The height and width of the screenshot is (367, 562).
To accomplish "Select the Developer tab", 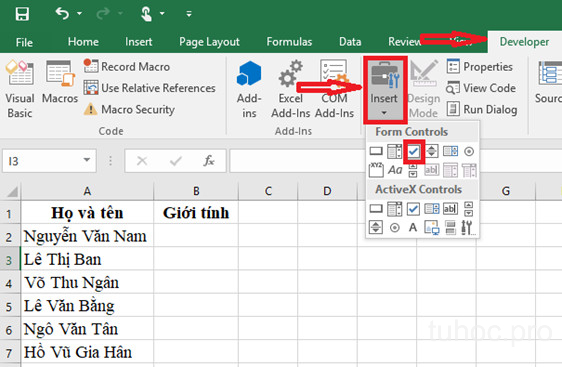I will (x=524, y=42).
